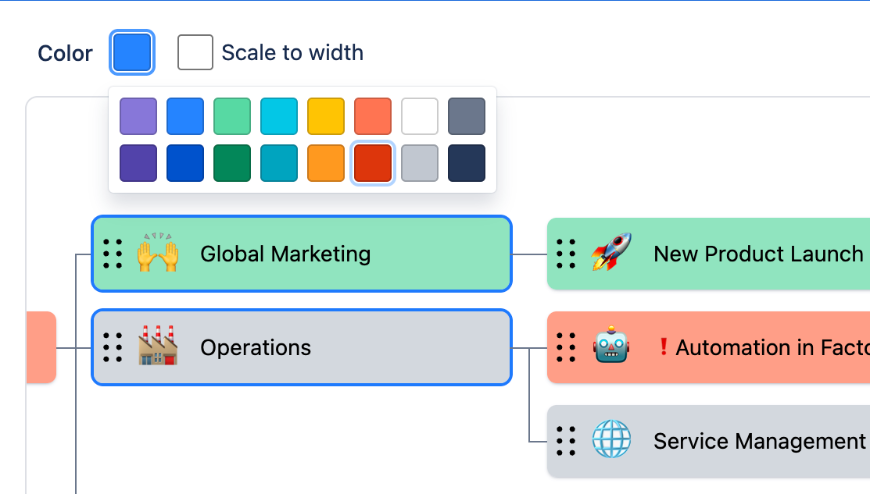
Task: Click the rocket emoji icon
Action: pyautogui.click(x=610, y=254)
